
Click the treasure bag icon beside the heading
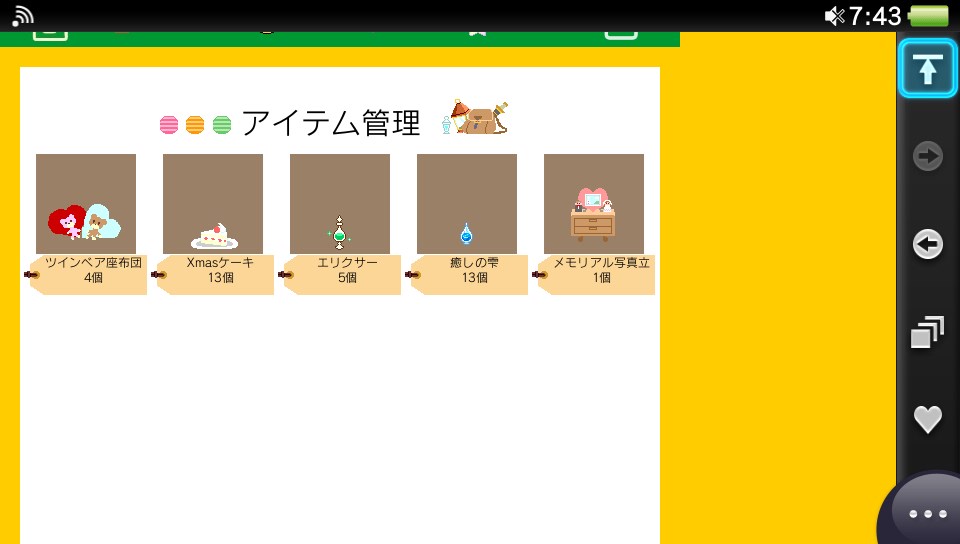pyautogui.click(x=476, y=119)
